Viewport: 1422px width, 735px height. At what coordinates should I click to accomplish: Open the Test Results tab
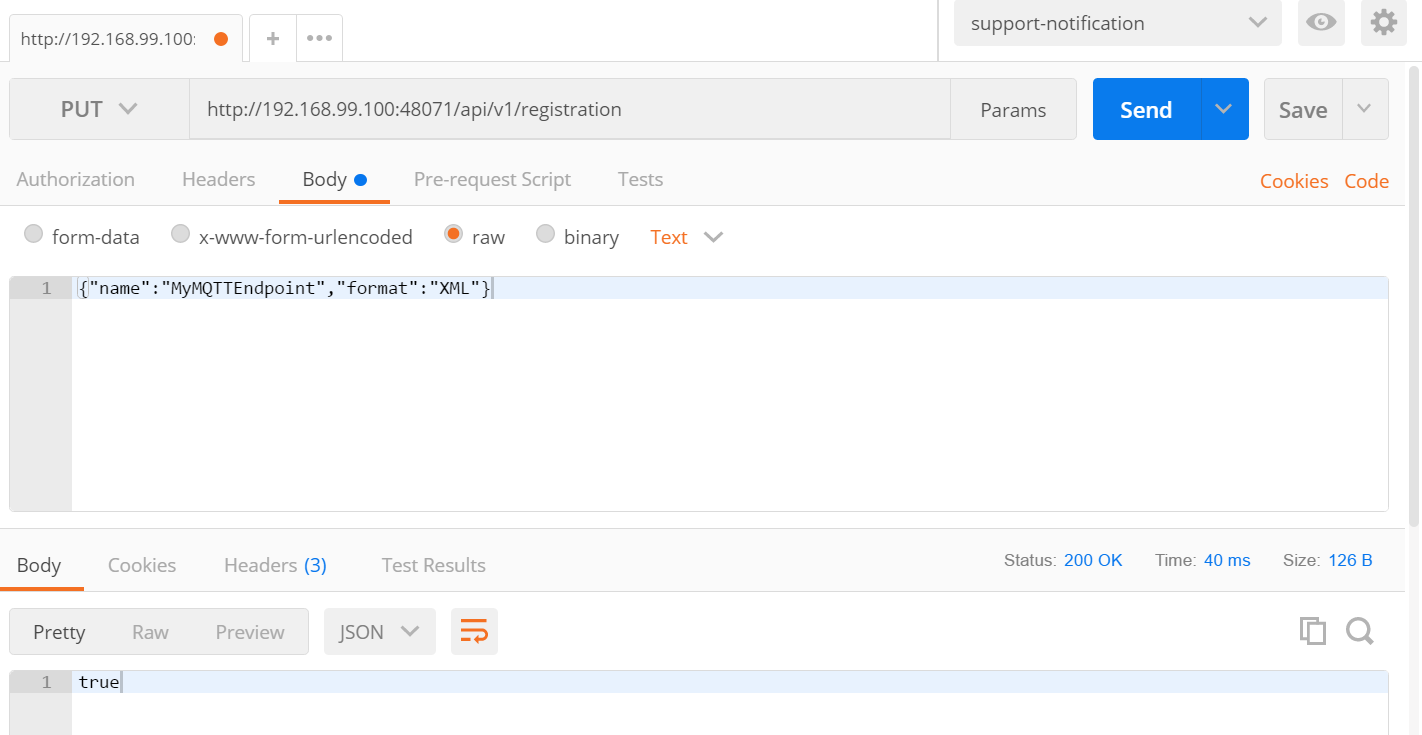(433, 565)
